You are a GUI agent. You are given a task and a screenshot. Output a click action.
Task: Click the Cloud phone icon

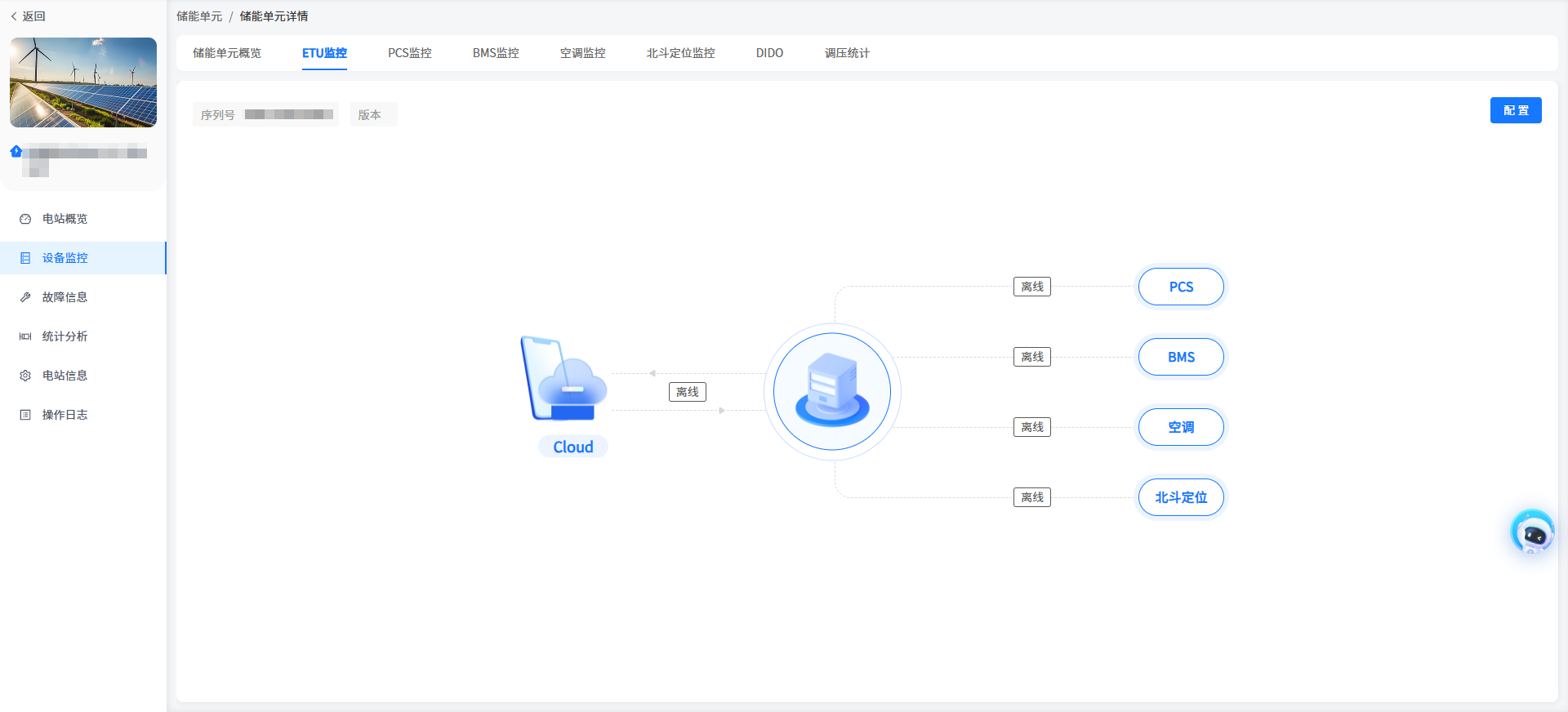pos(563,379)
